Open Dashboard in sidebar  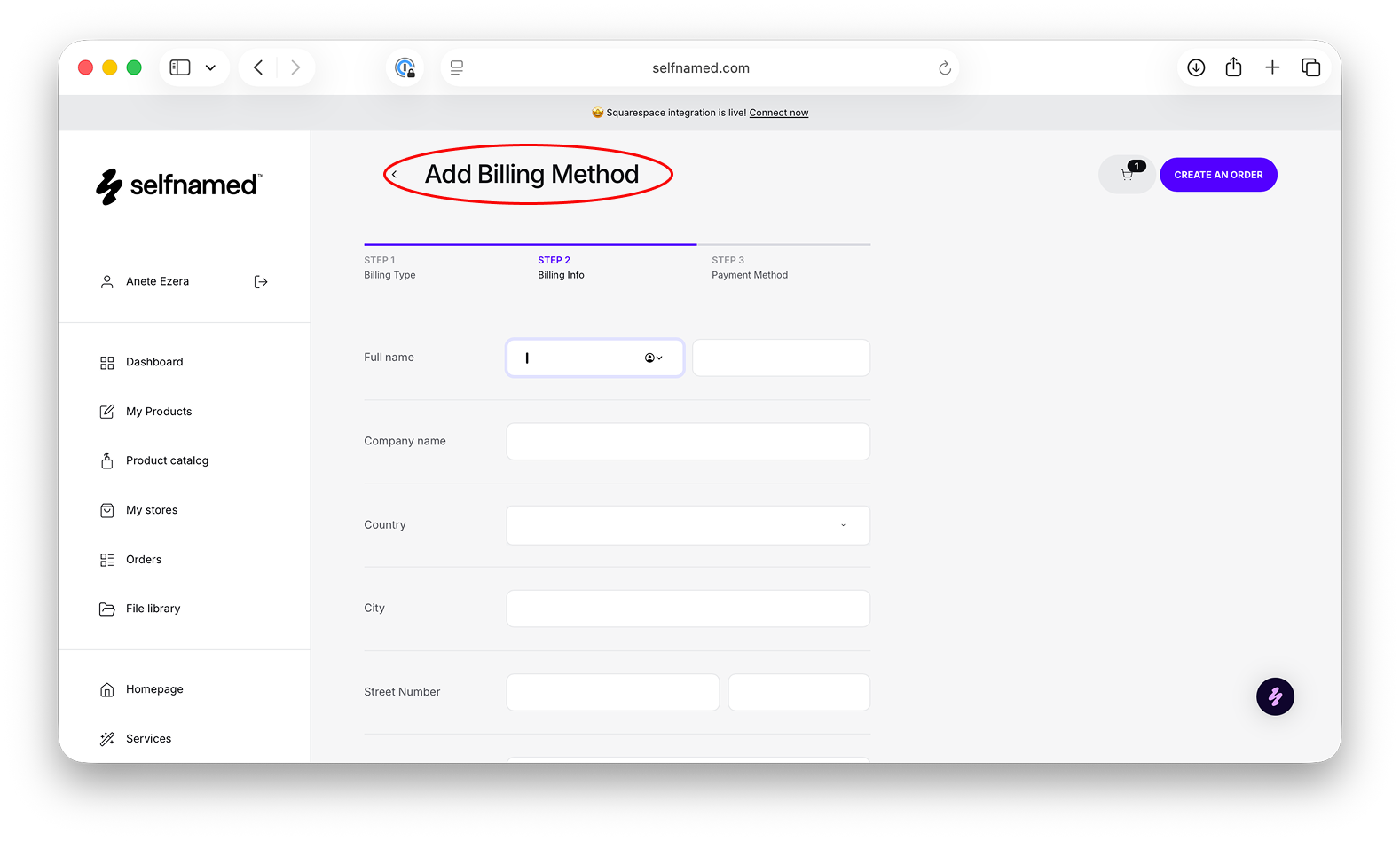(x=154, y=362)
